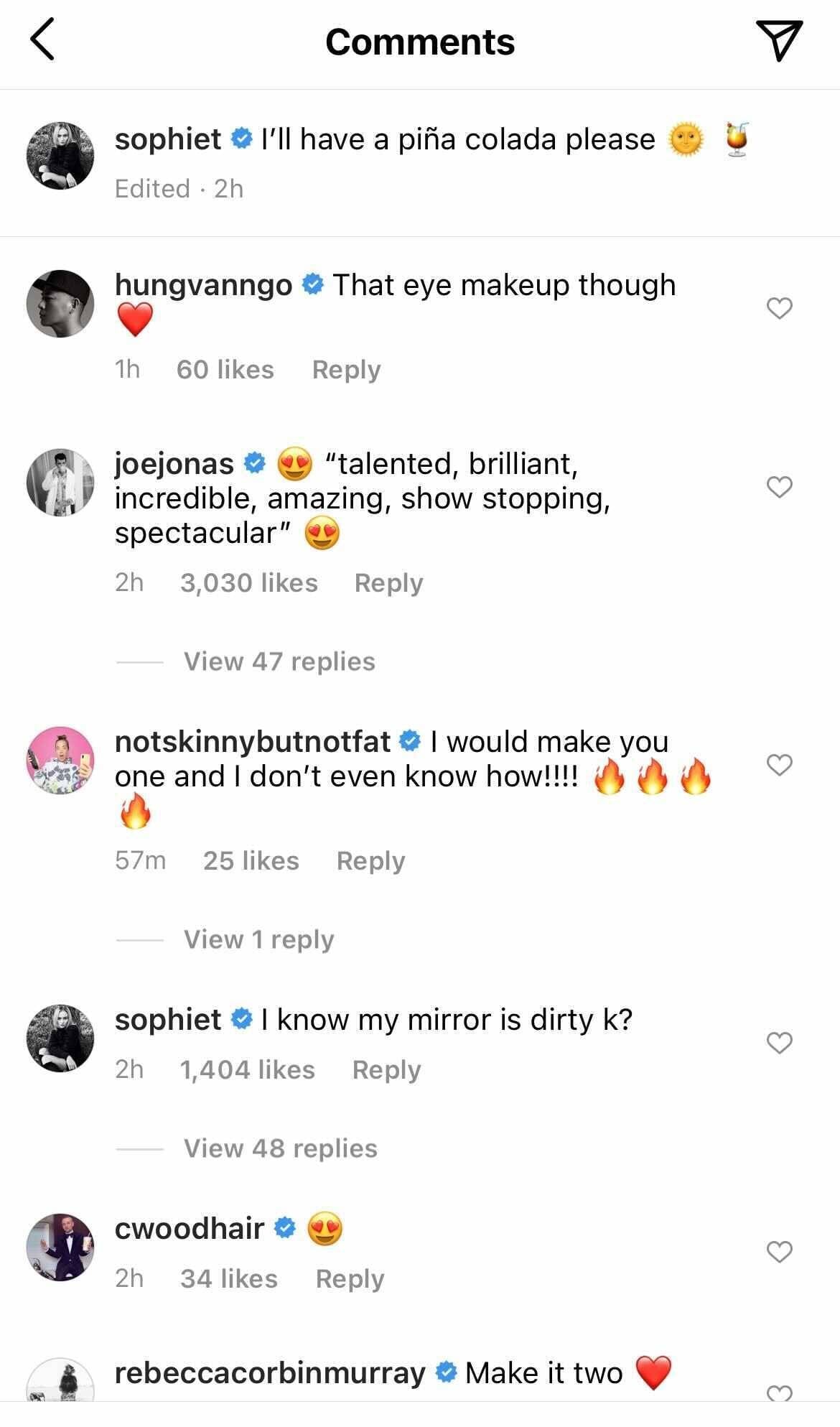840x1427 pixels.
Task: Tap the share paper plane icon
Action: click(x=779, y=40)
